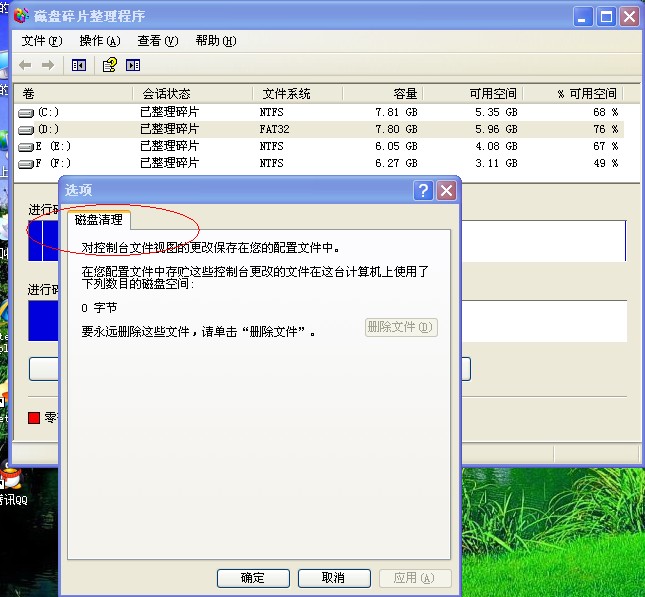645x597 pixels.
Task: Click the 49 % free space cell
Action: click(x=606, y=163)
